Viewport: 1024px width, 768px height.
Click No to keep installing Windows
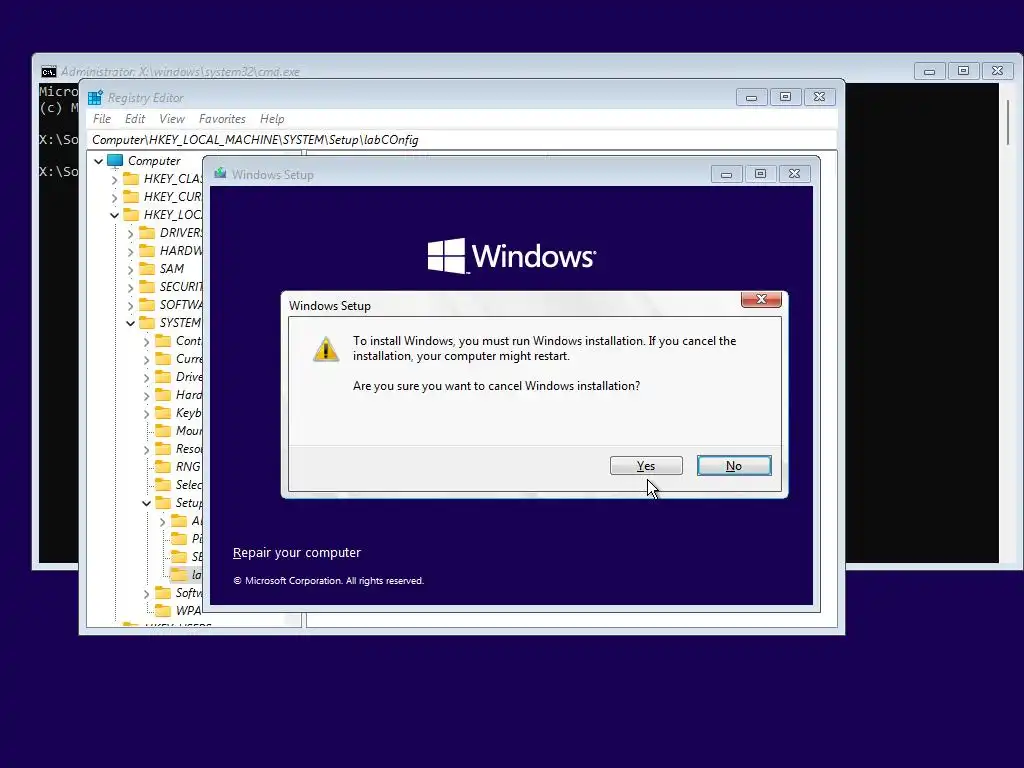pyautogui.click(x=734, y=466)
